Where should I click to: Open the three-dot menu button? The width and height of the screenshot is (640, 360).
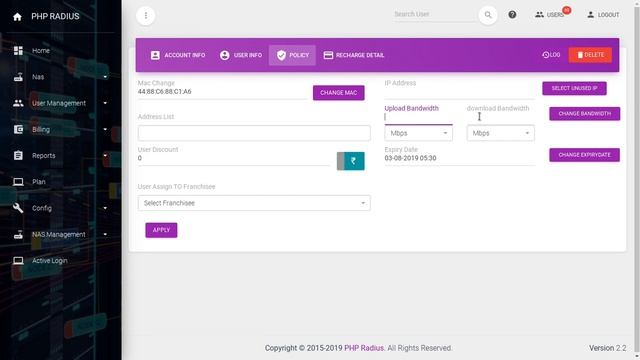click(146, 16)
